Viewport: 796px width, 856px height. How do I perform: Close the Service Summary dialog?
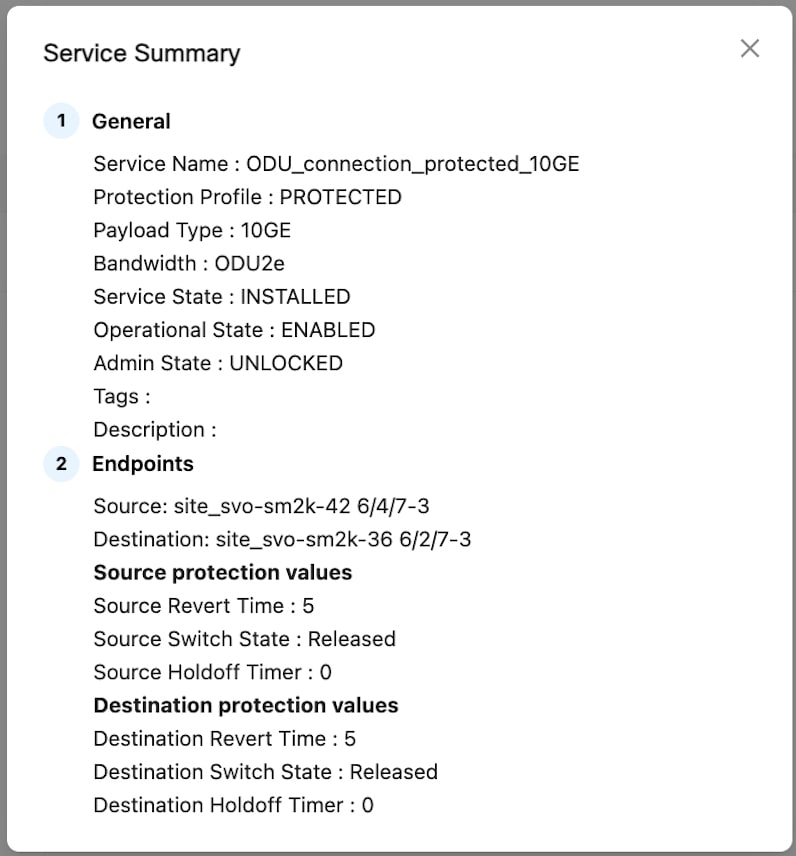pos(749,48)
